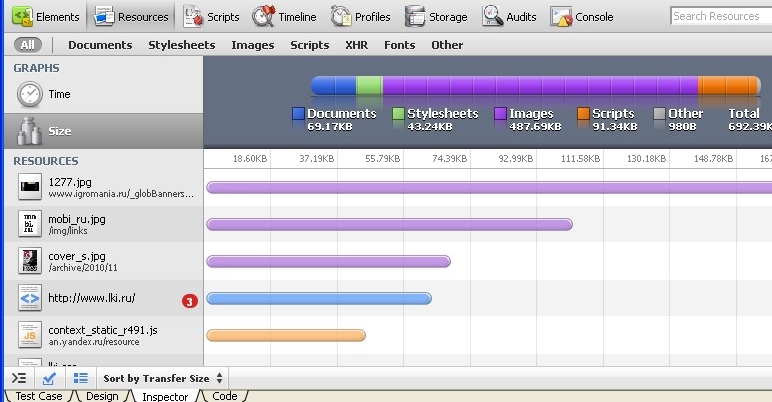772x402 pixels.
Task: Toggle the console drawer icon
Action: (18, 378)
